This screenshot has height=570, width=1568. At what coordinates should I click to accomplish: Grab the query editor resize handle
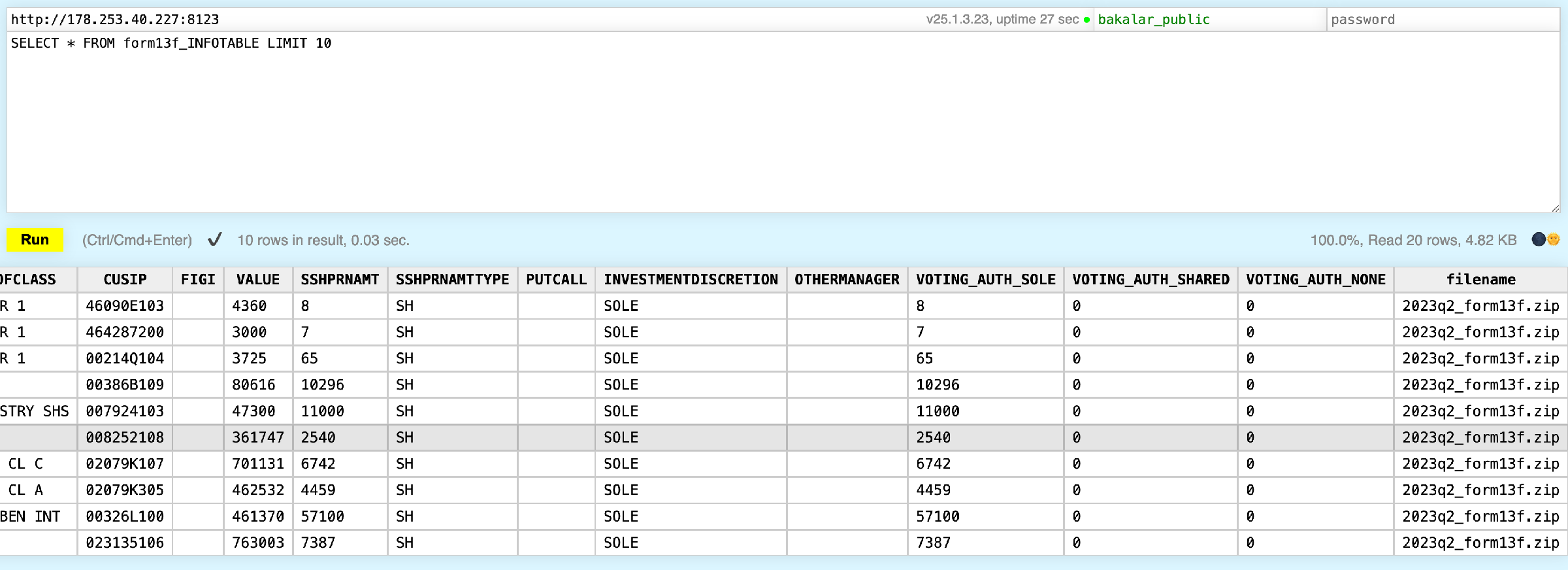(1555, 208)
